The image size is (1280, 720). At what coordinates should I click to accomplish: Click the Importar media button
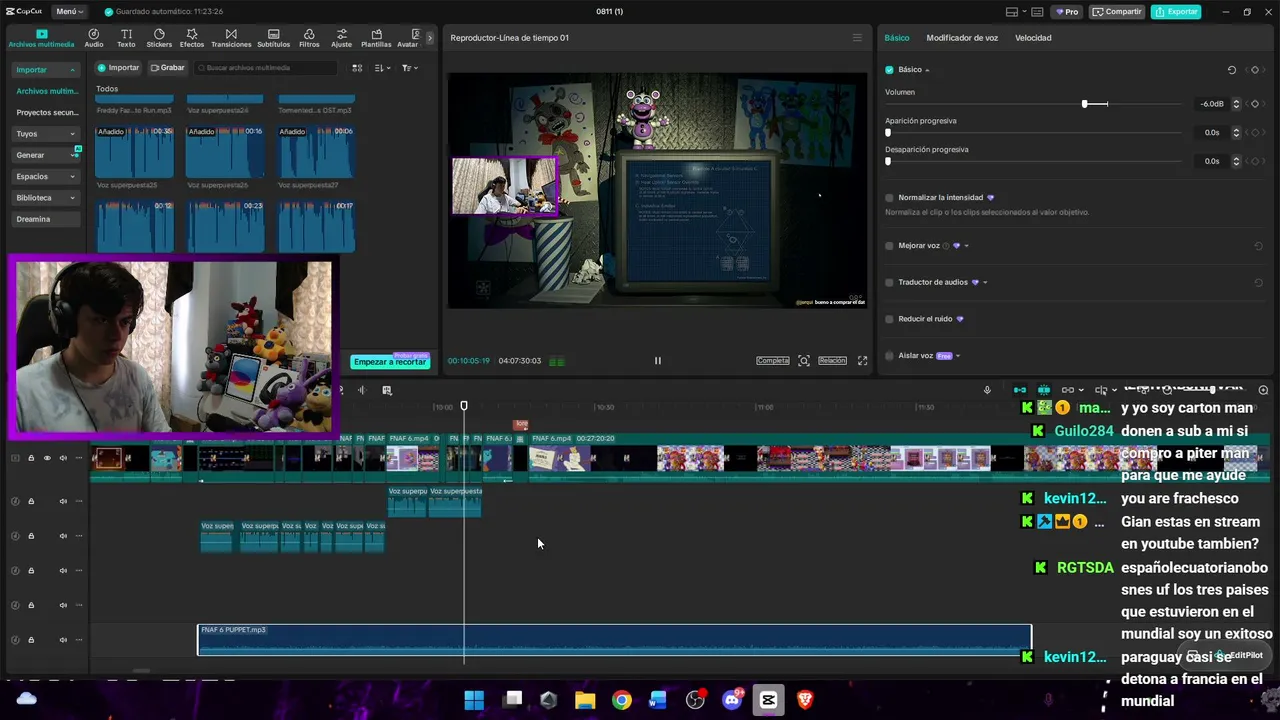tap(118, 68)
